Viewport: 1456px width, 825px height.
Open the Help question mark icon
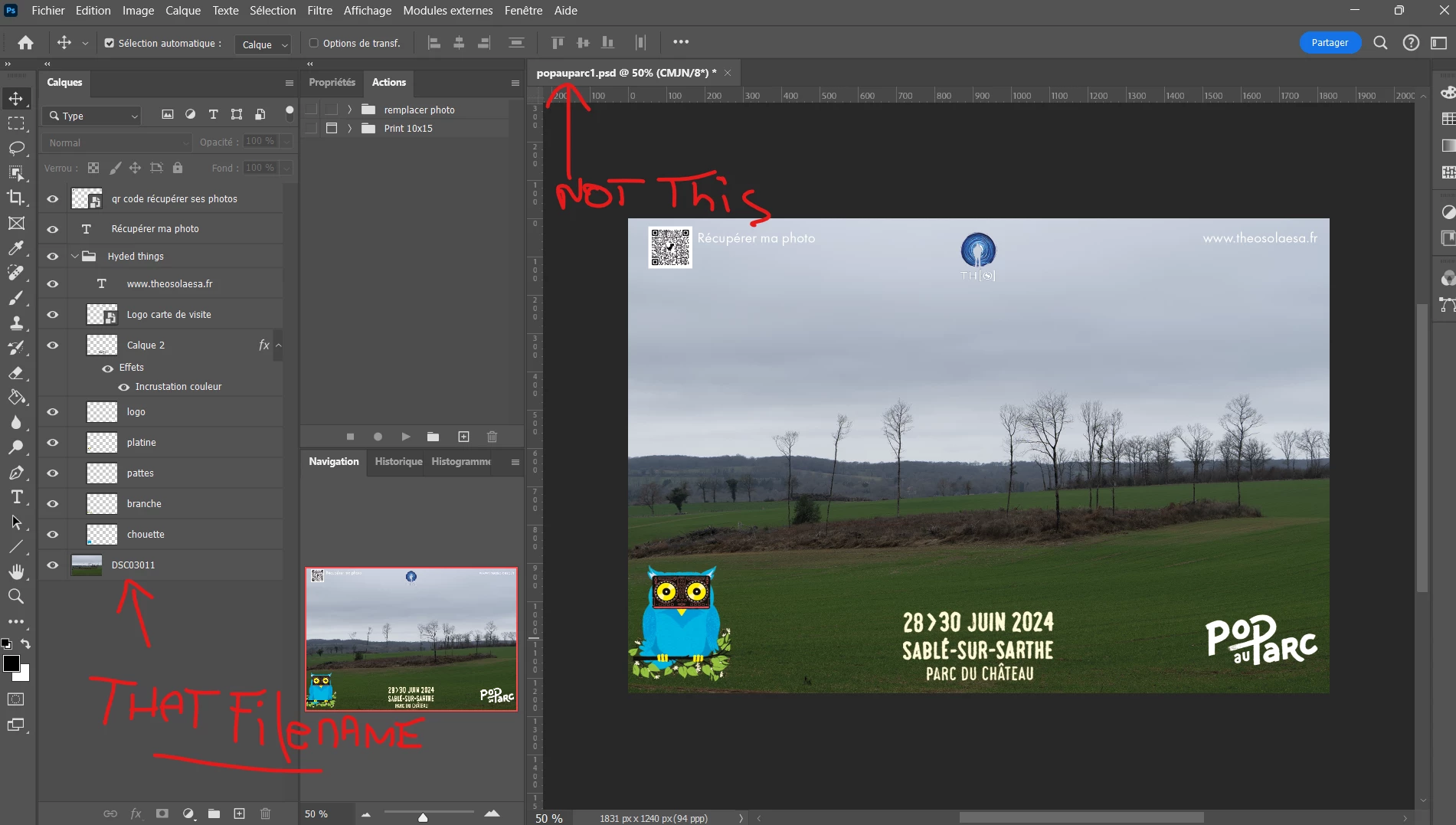1411,43
